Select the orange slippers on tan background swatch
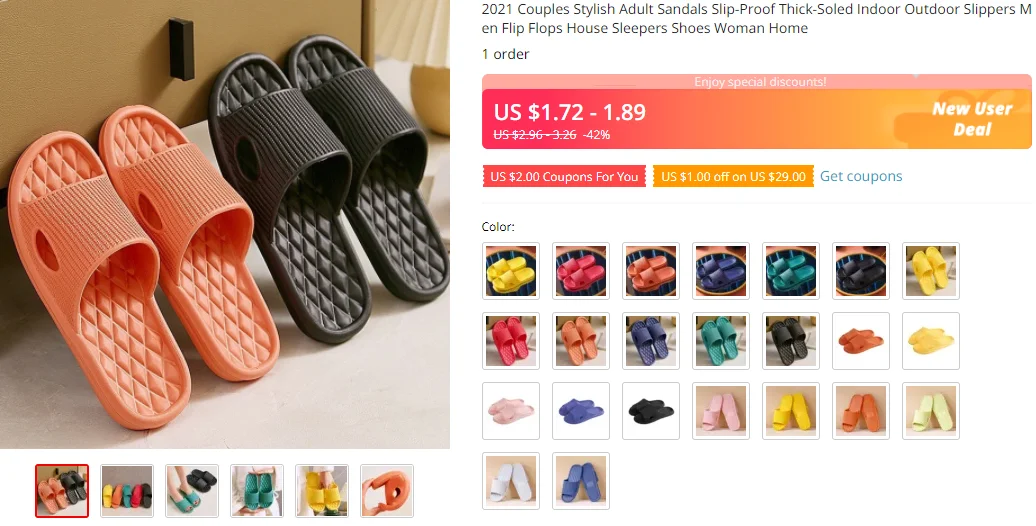 click(861, 411)
